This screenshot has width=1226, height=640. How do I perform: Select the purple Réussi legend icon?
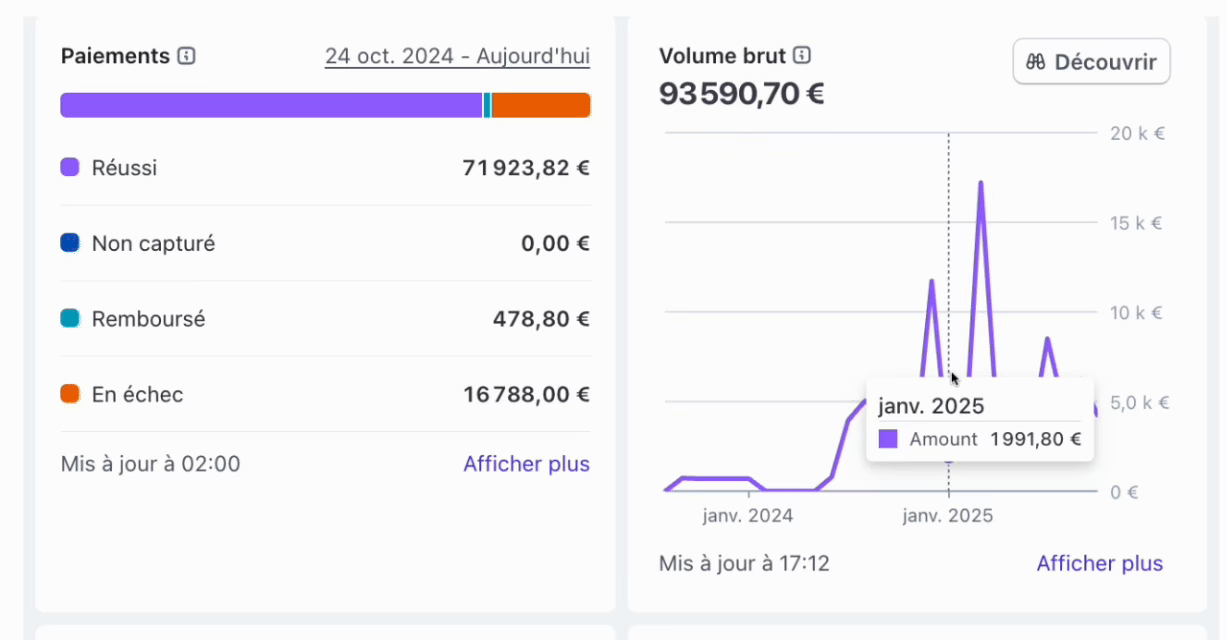point(70,167)
